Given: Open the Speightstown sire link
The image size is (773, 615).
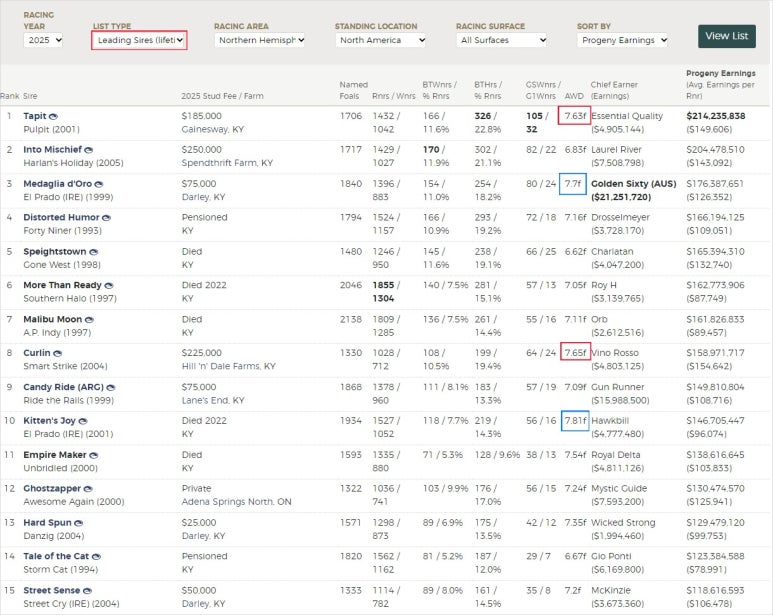Looking at the screenshot, I should tap(55, 251).
